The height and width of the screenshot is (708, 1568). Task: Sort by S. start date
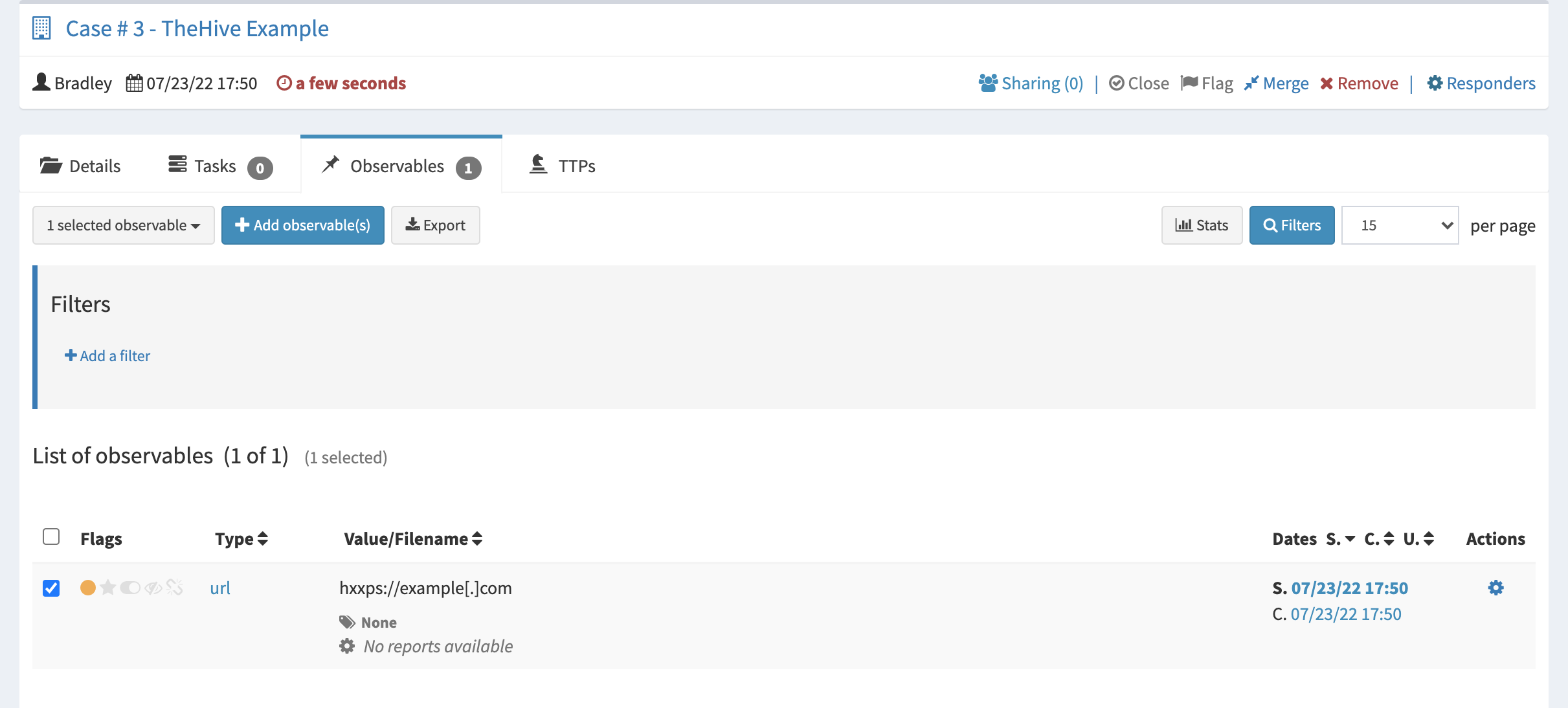[x=1340, y=538]
